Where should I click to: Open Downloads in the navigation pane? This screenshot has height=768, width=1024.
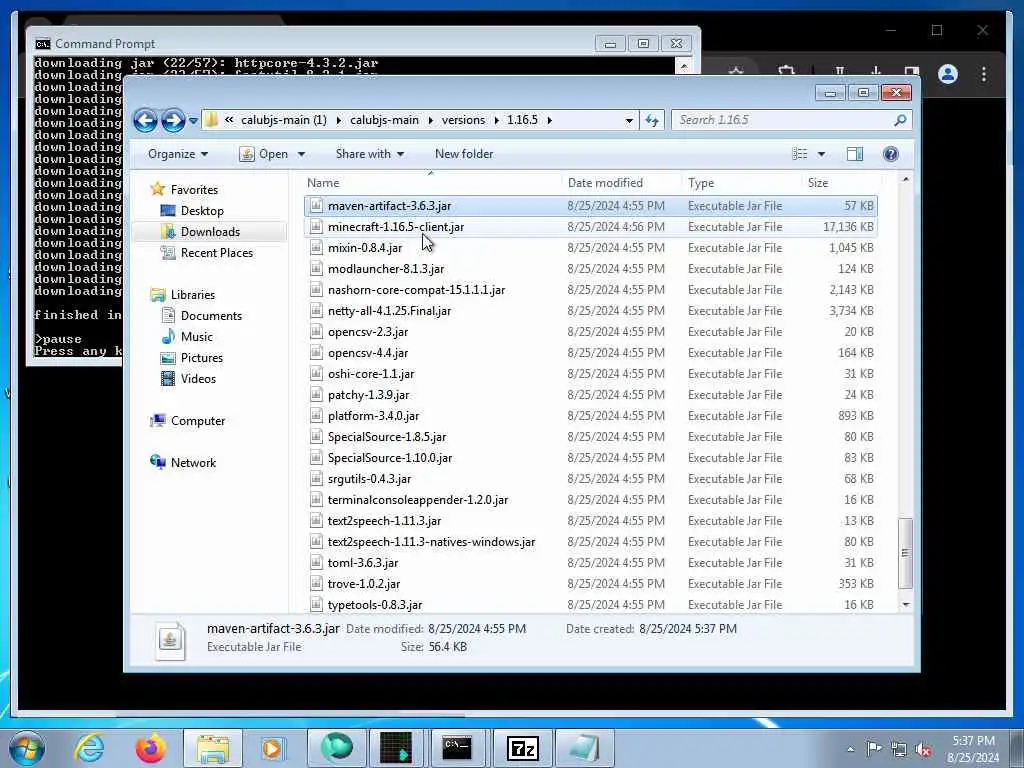pyautogui.click(x=210, y=232)
